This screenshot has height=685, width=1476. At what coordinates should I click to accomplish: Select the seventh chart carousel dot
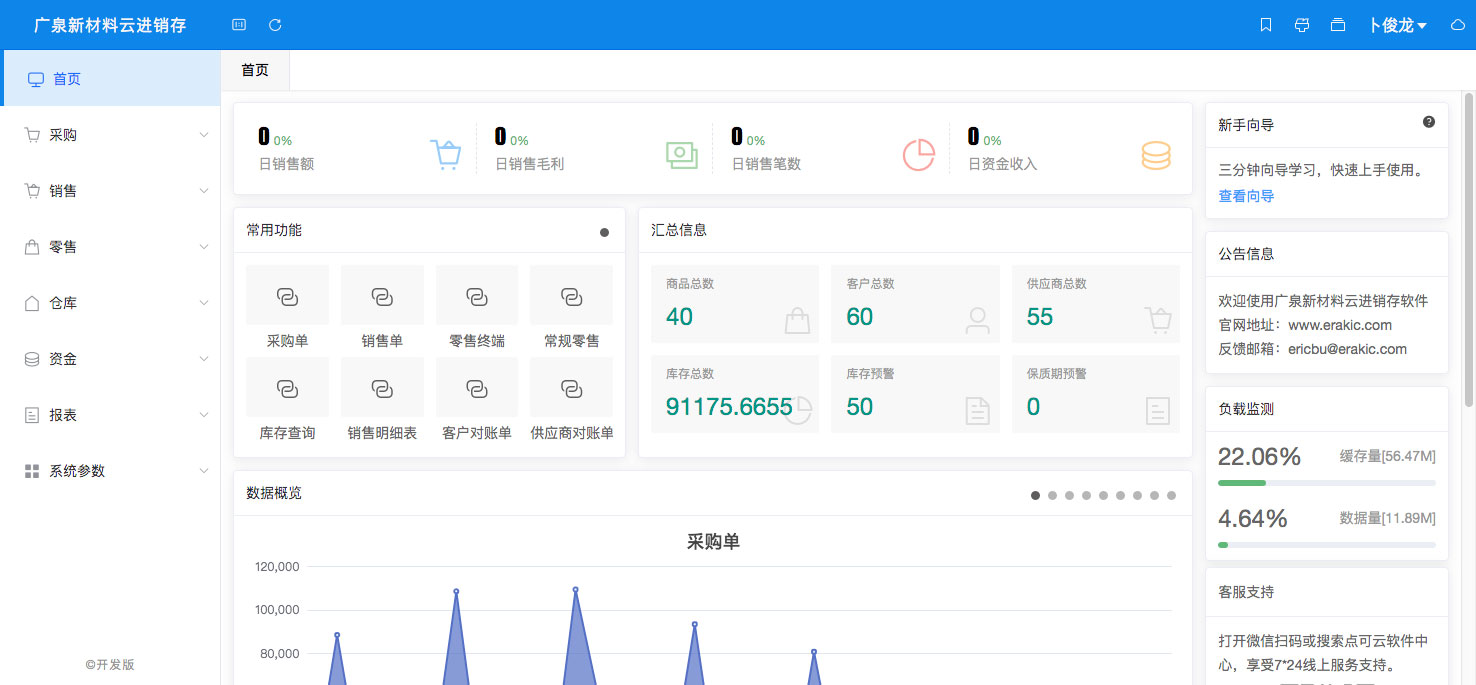[1137, 495]
